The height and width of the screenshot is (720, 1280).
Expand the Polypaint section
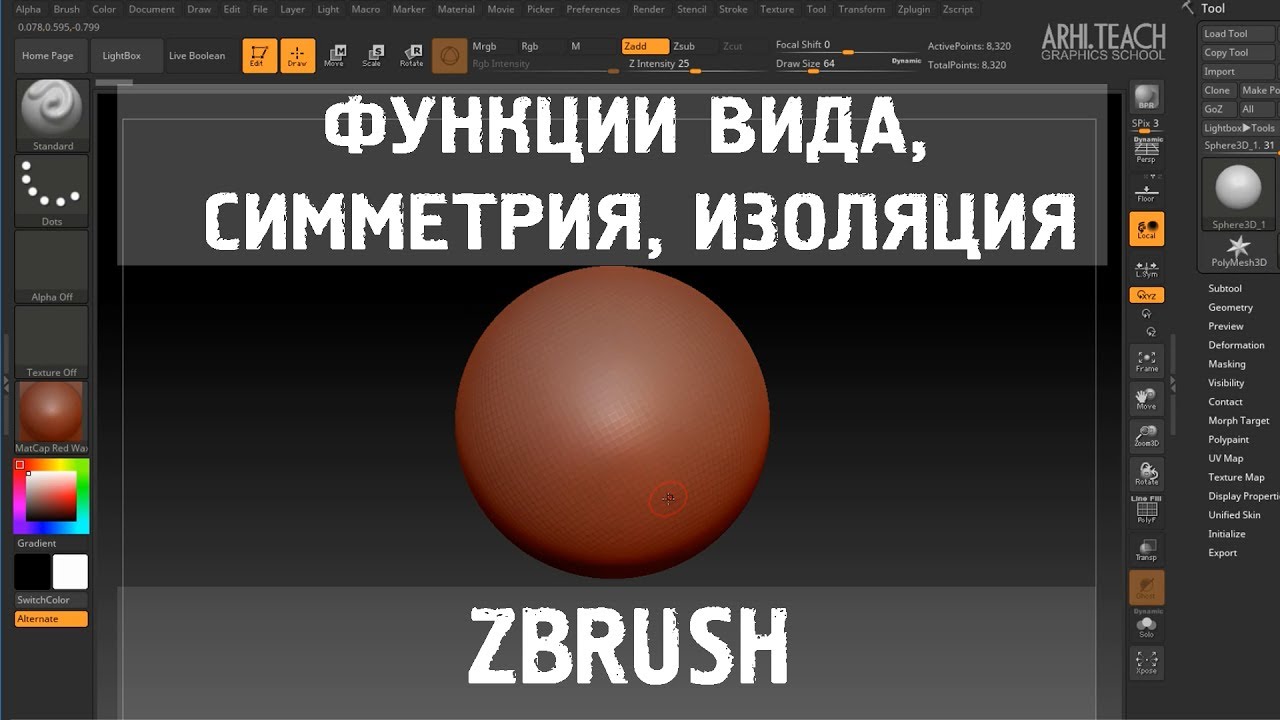[x=1228, y=440]
